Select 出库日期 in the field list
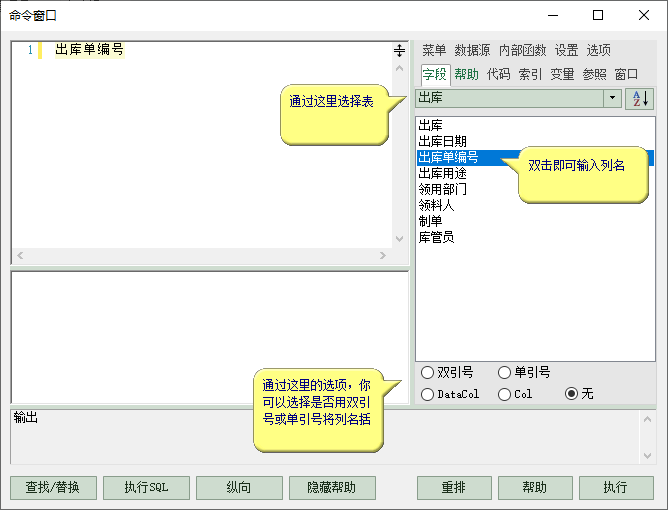The height and width of the screenshot is (510, 668). 442,141
